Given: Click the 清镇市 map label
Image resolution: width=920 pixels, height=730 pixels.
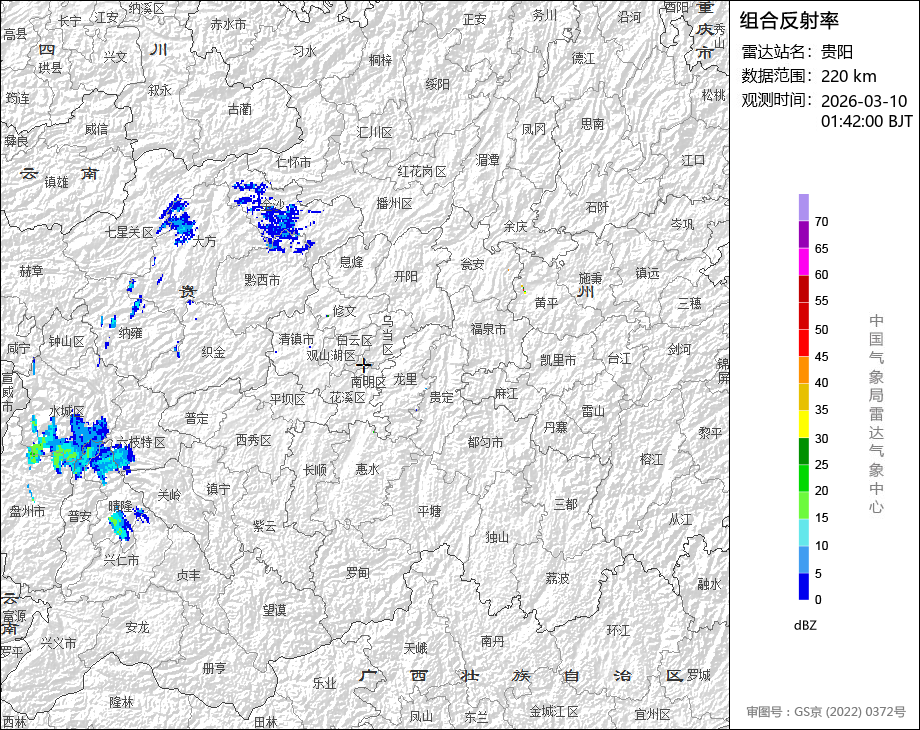Looking at the screenshot, I should click(x=296, y=339).
